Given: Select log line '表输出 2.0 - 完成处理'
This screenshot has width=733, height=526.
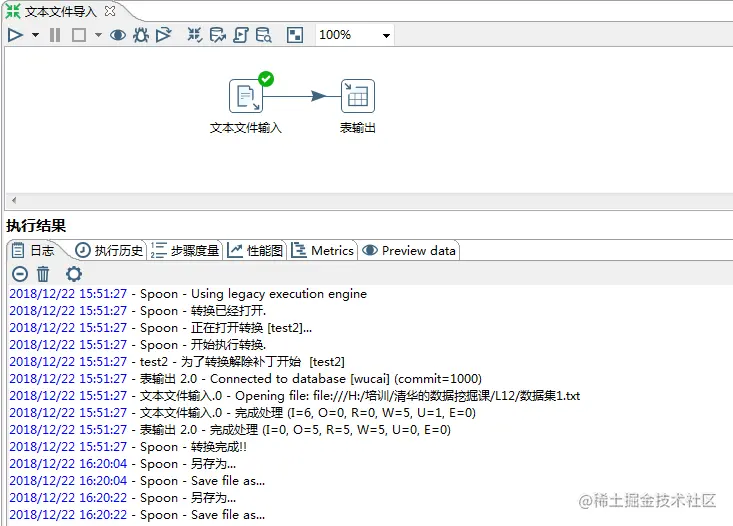Looking at the screenshot, I should pos(230,430).
